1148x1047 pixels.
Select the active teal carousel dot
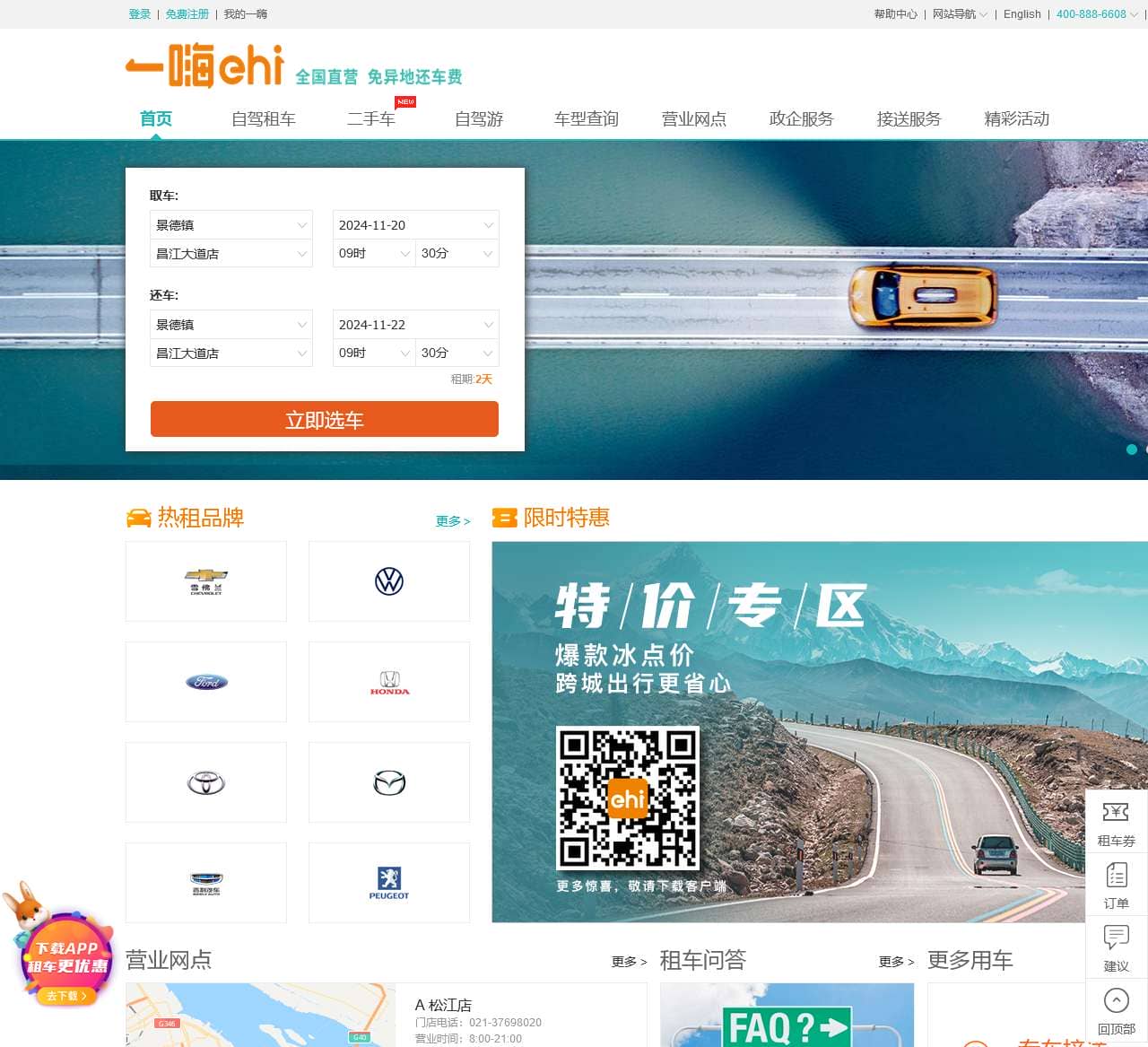pyautogui.click(x=1132, y=449)
